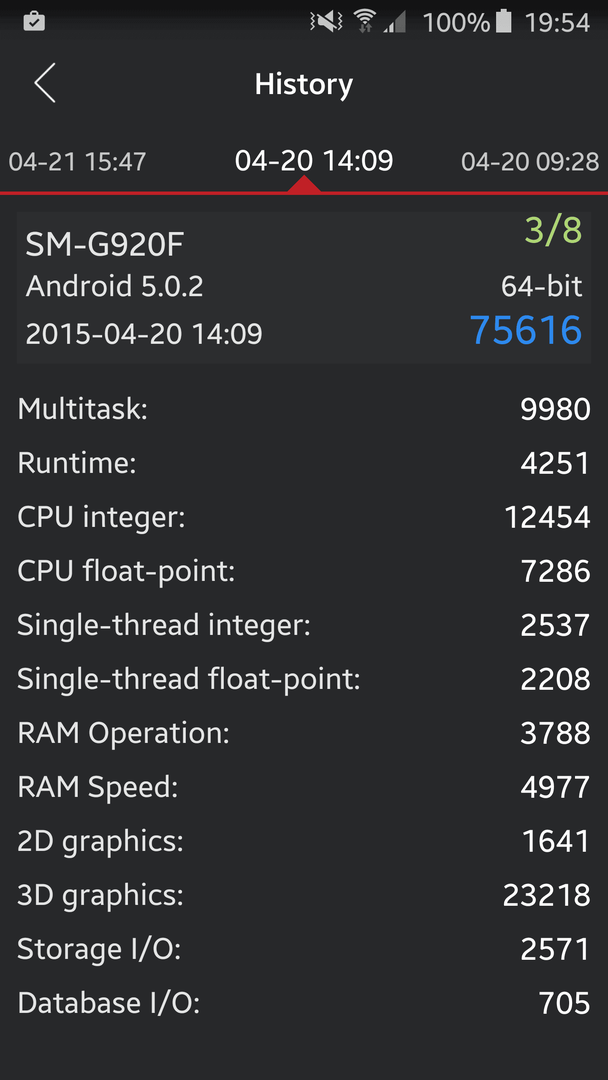Tap the Wi-Fi status icon
The width and height of the screenshot is (608, 1080).
coord(365,22)
